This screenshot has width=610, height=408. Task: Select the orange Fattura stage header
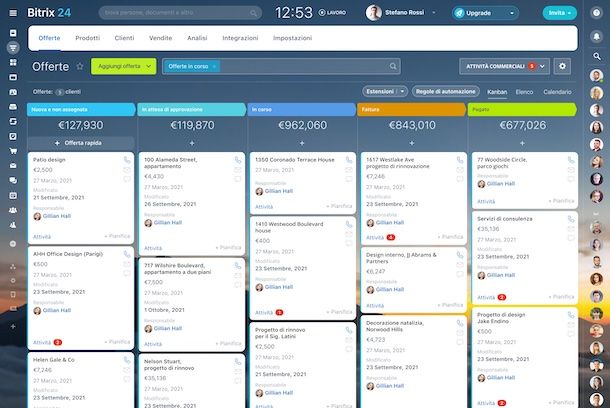(412, 110)
